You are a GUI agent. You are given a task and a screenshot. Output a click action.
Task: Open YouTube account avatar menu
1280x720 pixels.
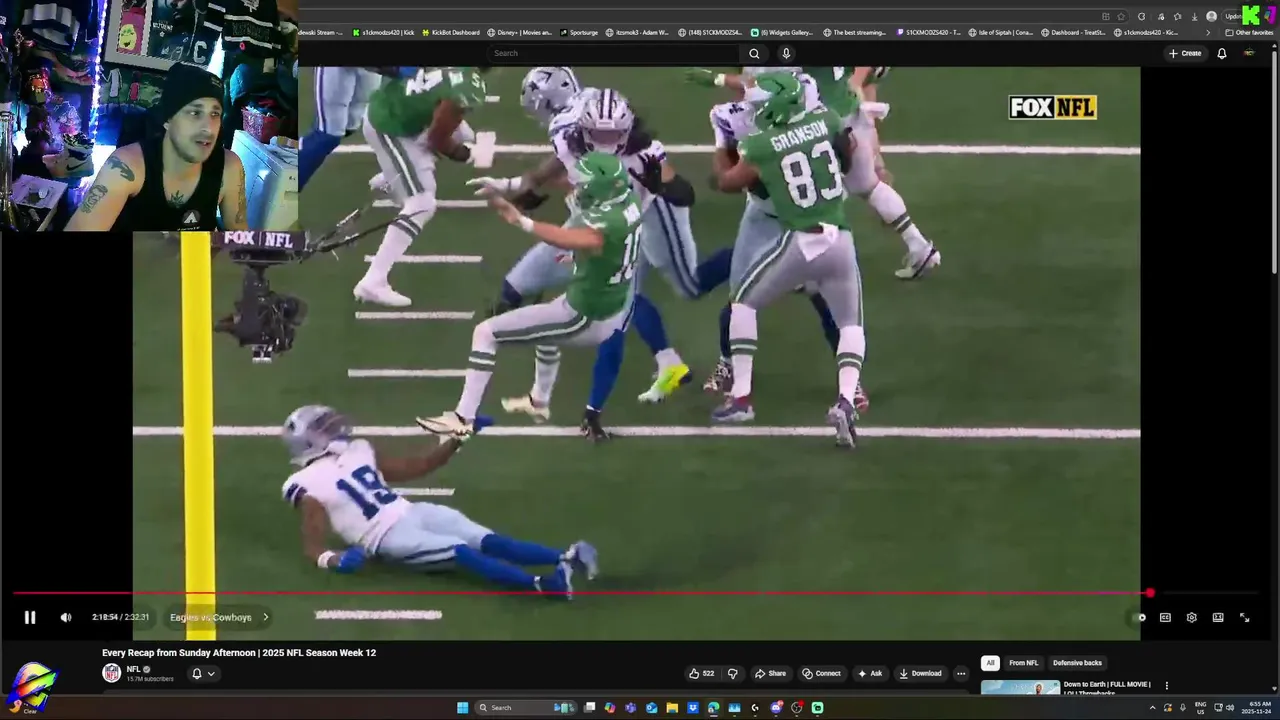coord(1249,53)
